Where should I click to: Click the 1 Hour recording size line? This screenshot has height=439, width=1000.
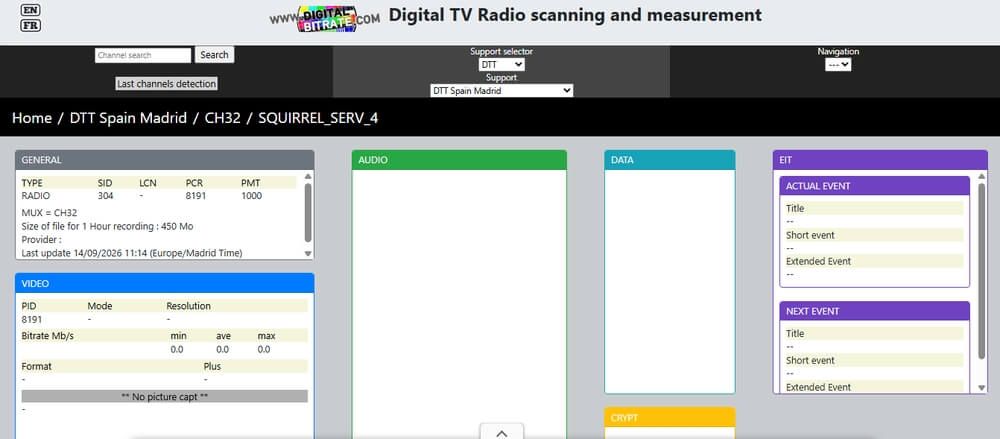107,227
